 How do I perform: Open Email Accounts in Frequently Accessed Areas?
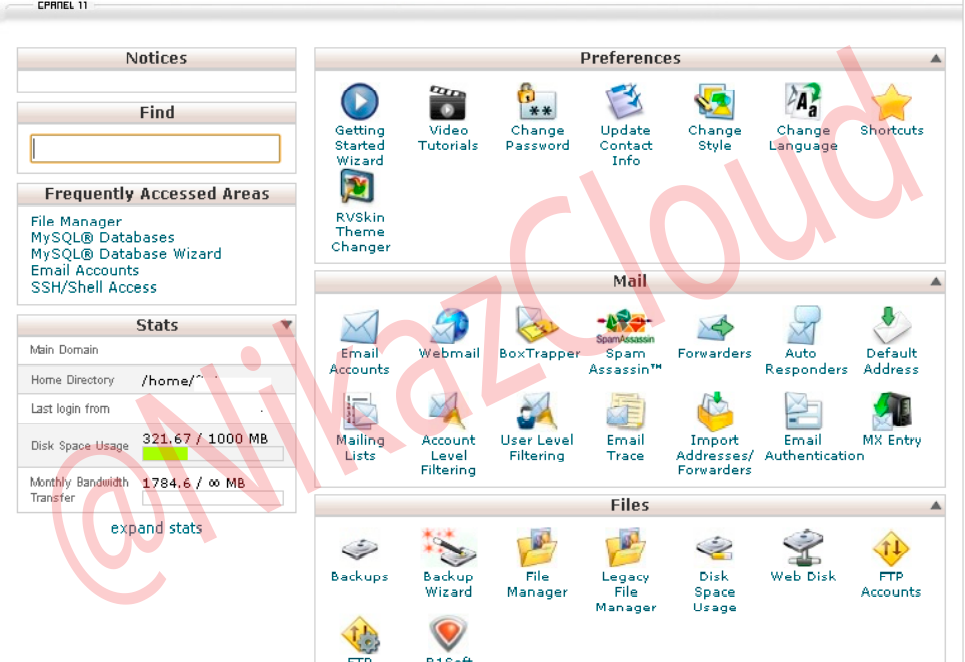click(x=85, y=270)
